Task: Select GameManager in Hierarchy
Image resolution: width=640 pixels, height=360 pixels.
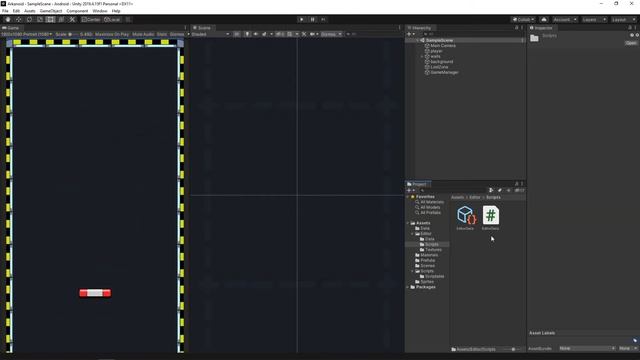Action: [x=444, y=72]
